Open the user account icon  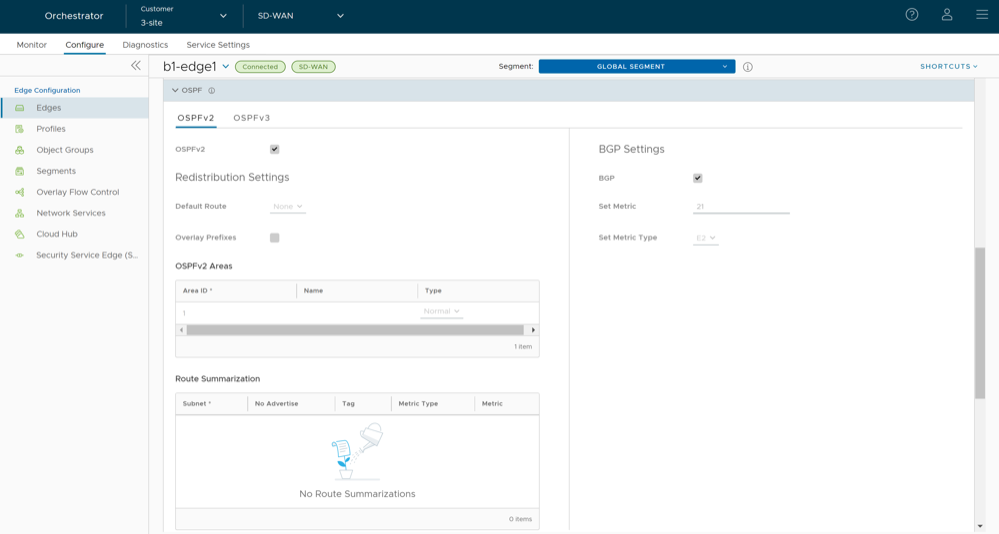pos(946,15)
